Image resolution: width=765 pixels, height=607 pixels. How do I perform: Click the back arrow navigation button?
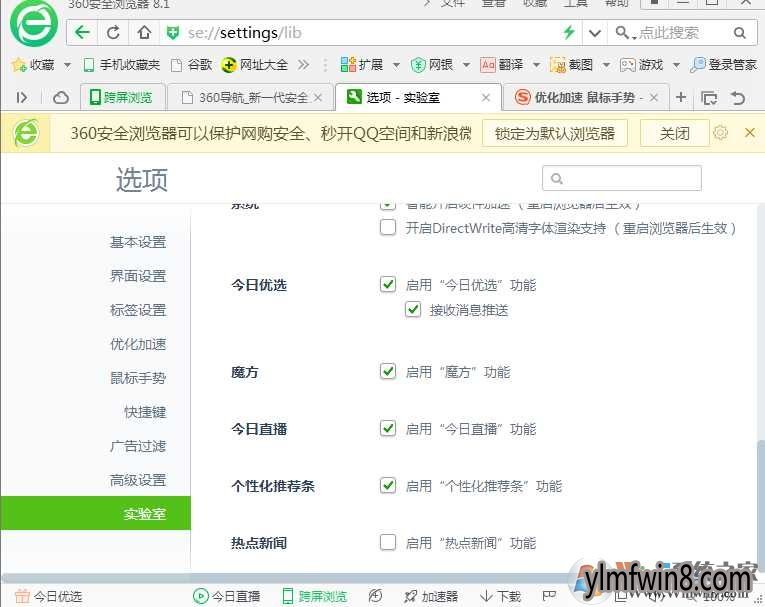(x=82, y=33)
